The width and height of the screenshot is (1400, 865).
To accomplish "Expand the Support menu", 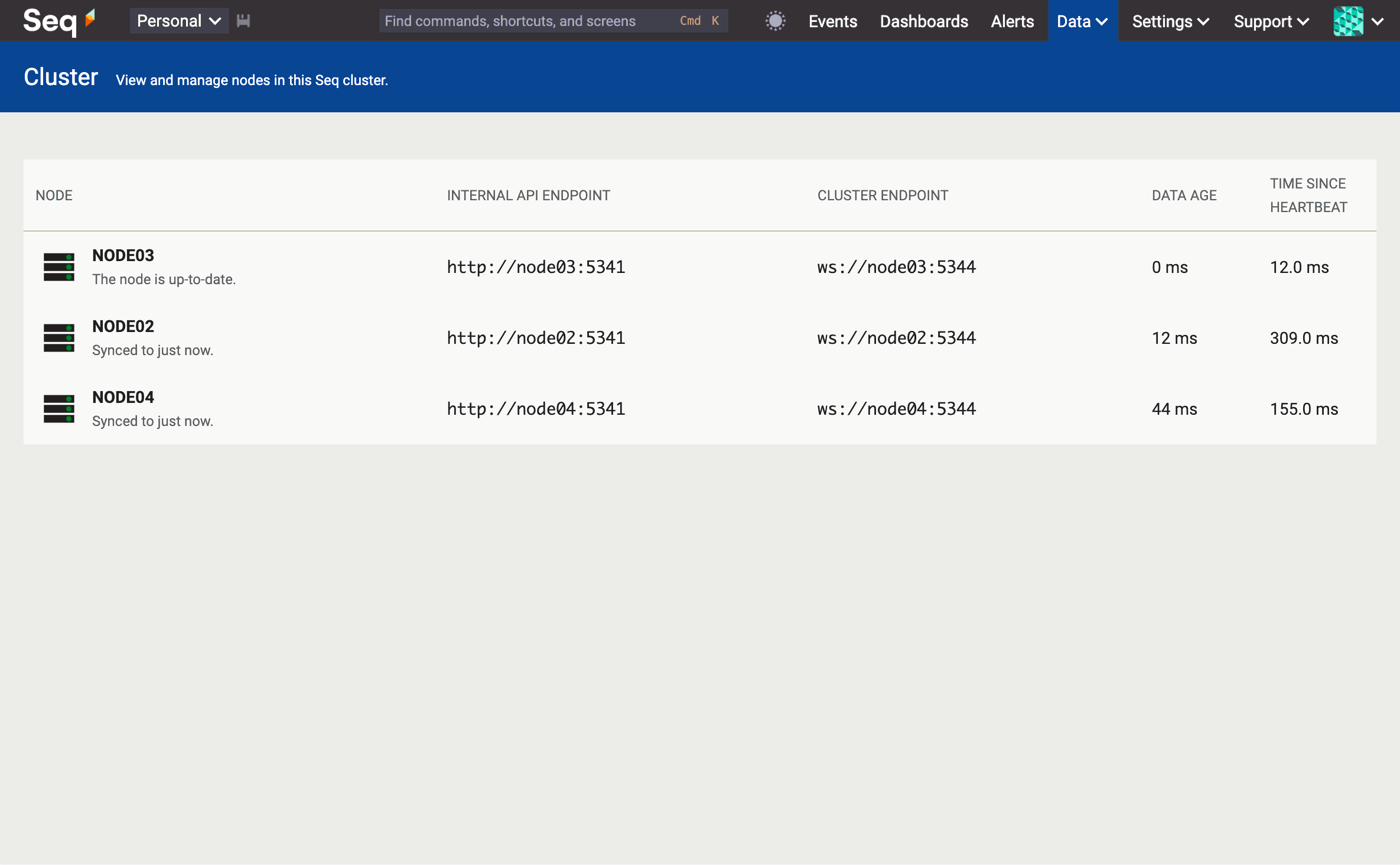I will 1271,21.
